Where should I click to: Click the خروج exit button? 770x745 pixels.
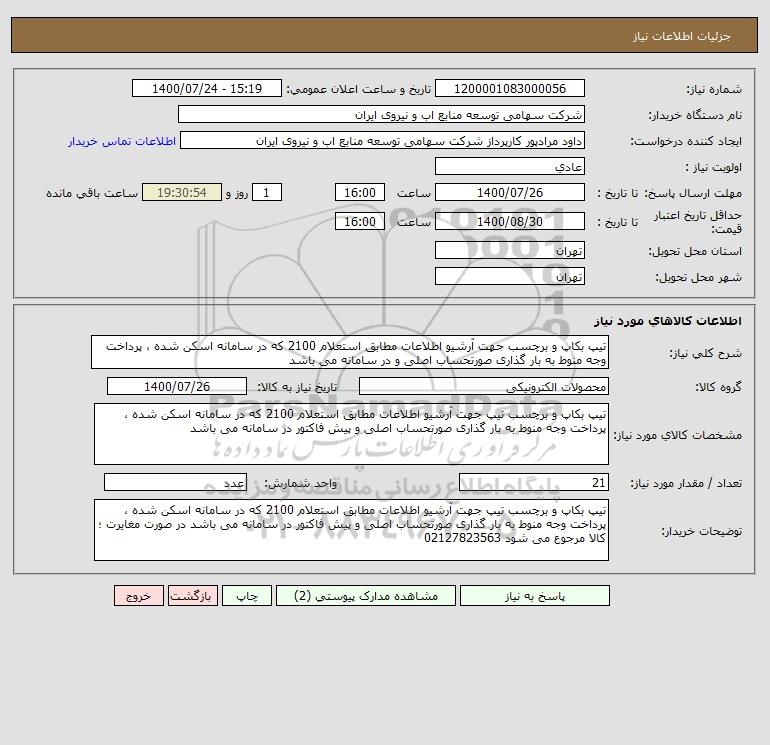[x=138, y=596]
